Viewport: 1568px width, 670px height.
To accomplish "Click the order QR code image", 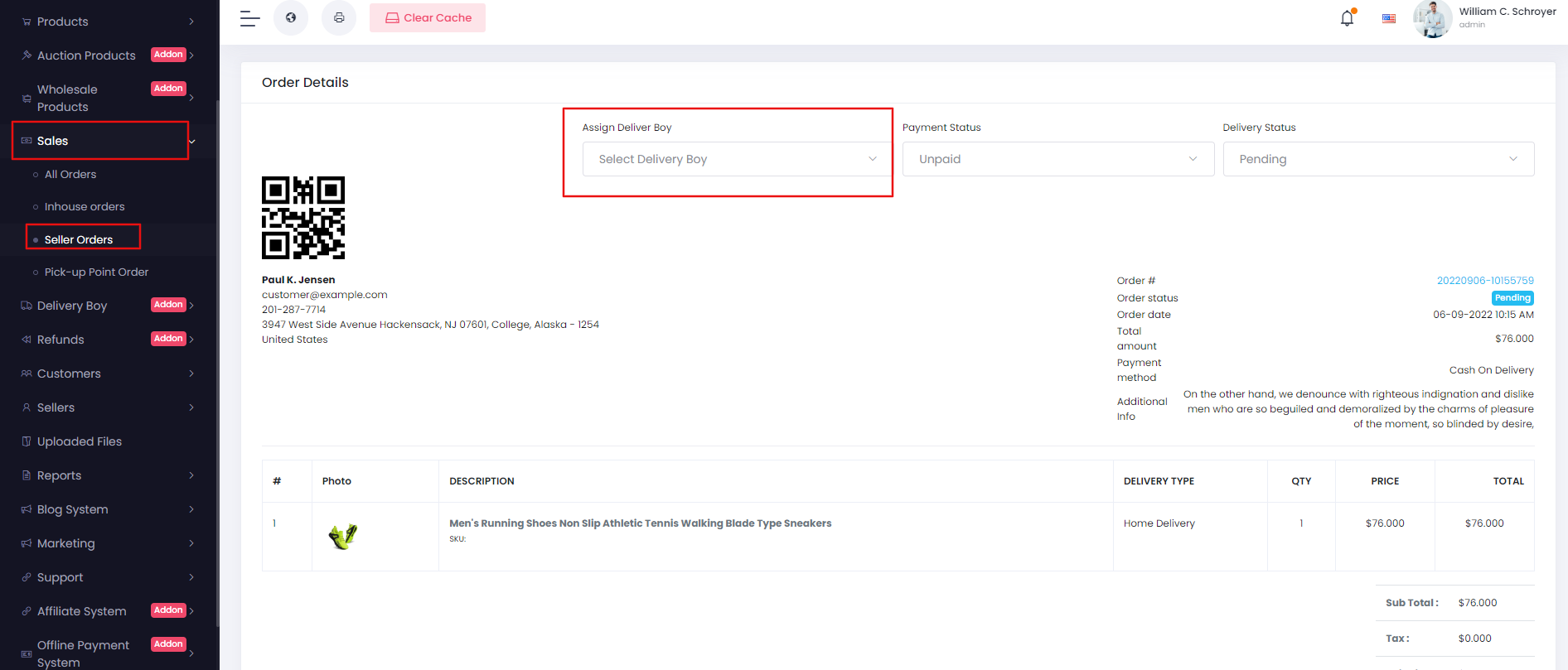I will (x=303, y=218).
